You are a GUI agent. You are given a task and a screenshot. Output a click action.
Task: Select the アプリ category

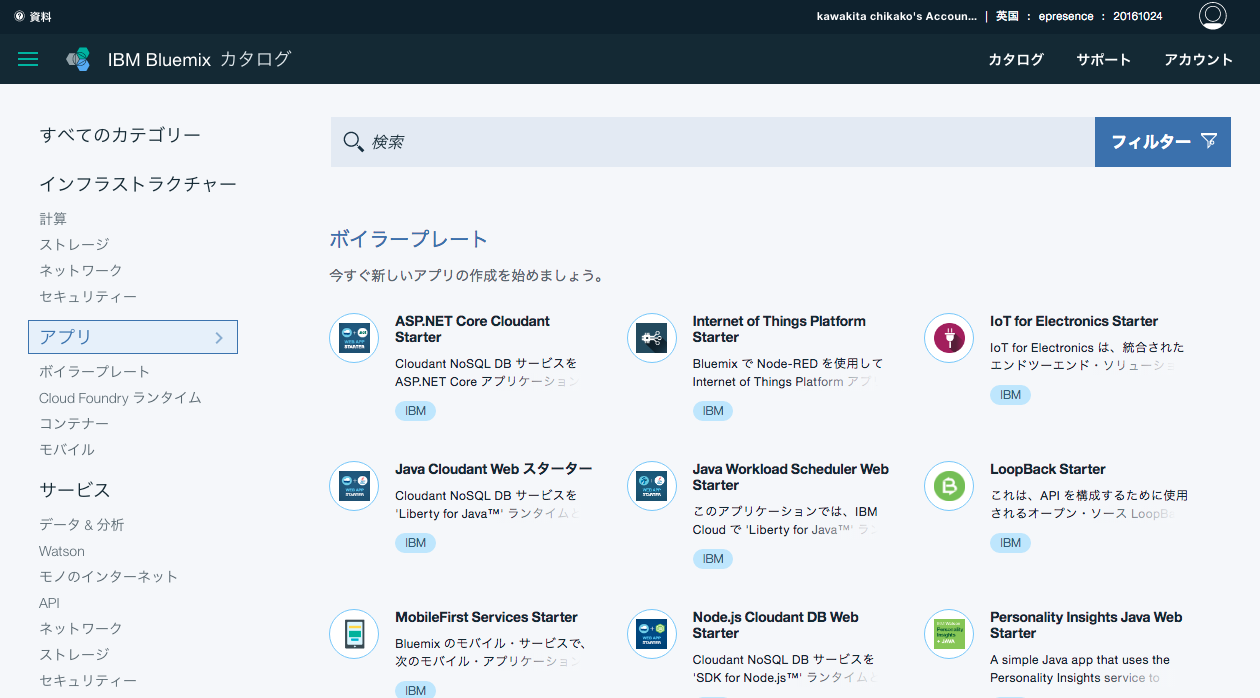pos(133,337)
